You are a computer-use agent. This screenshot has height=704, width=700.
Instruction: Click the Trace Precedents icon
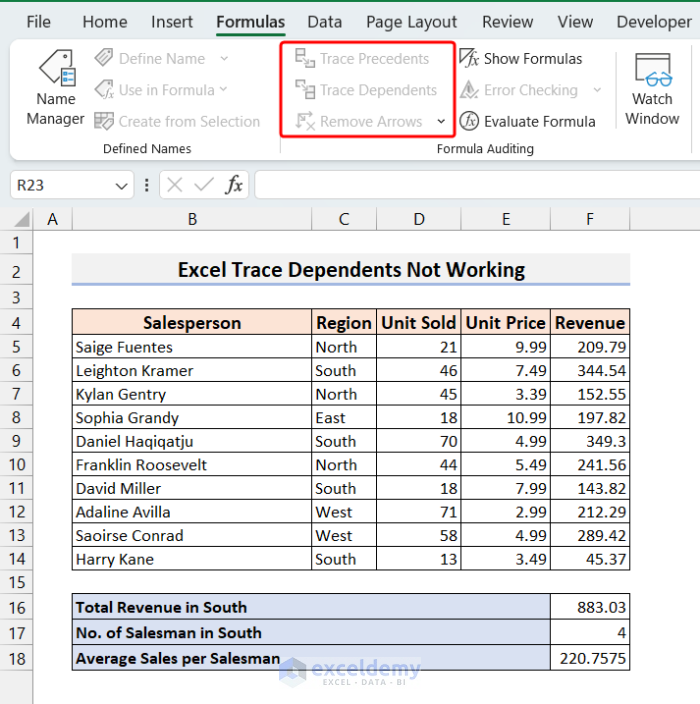click(305, 58)
